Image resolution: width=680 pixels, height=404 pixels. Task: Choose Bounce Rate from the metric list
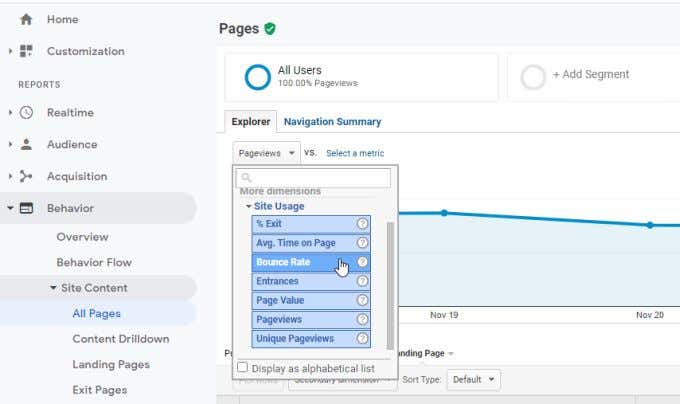(x=311, y=262)
